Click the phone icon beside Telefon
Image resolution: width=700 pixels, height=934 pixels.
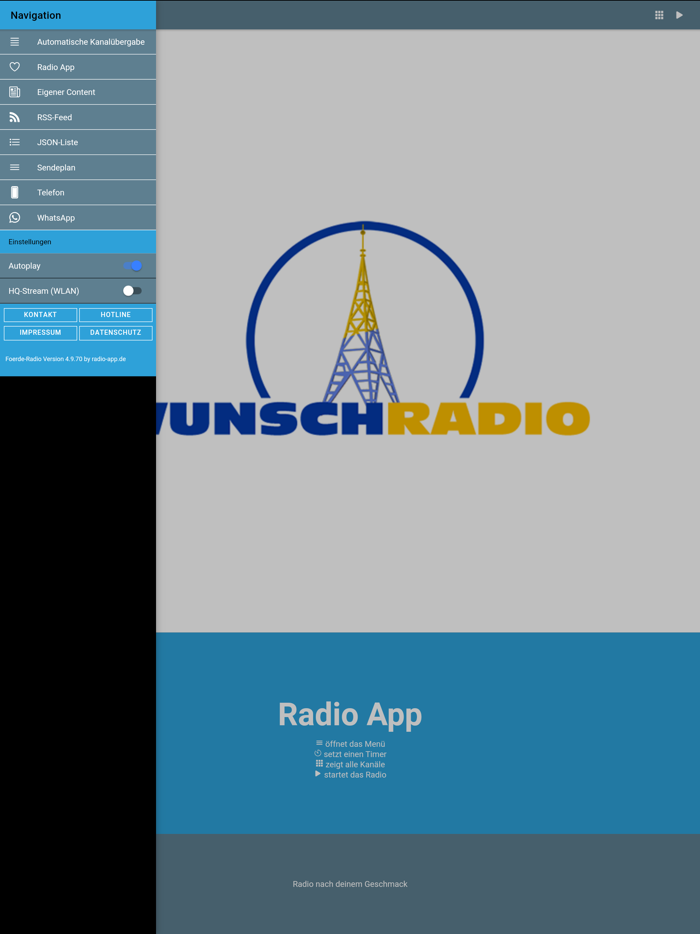(15, 192)
